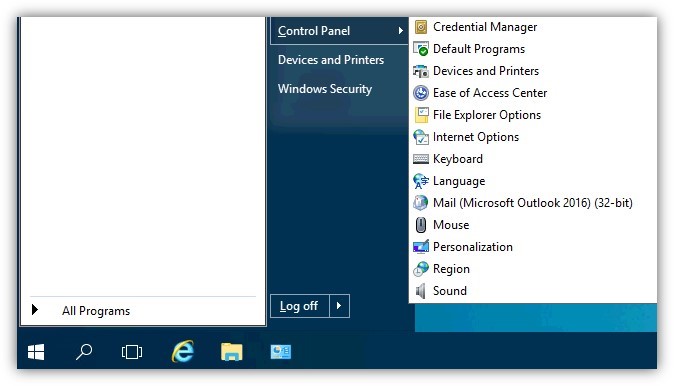The image size is (674, 386).
Task: Open the Sound speaker icon
Action: click(x=421, y=291)
